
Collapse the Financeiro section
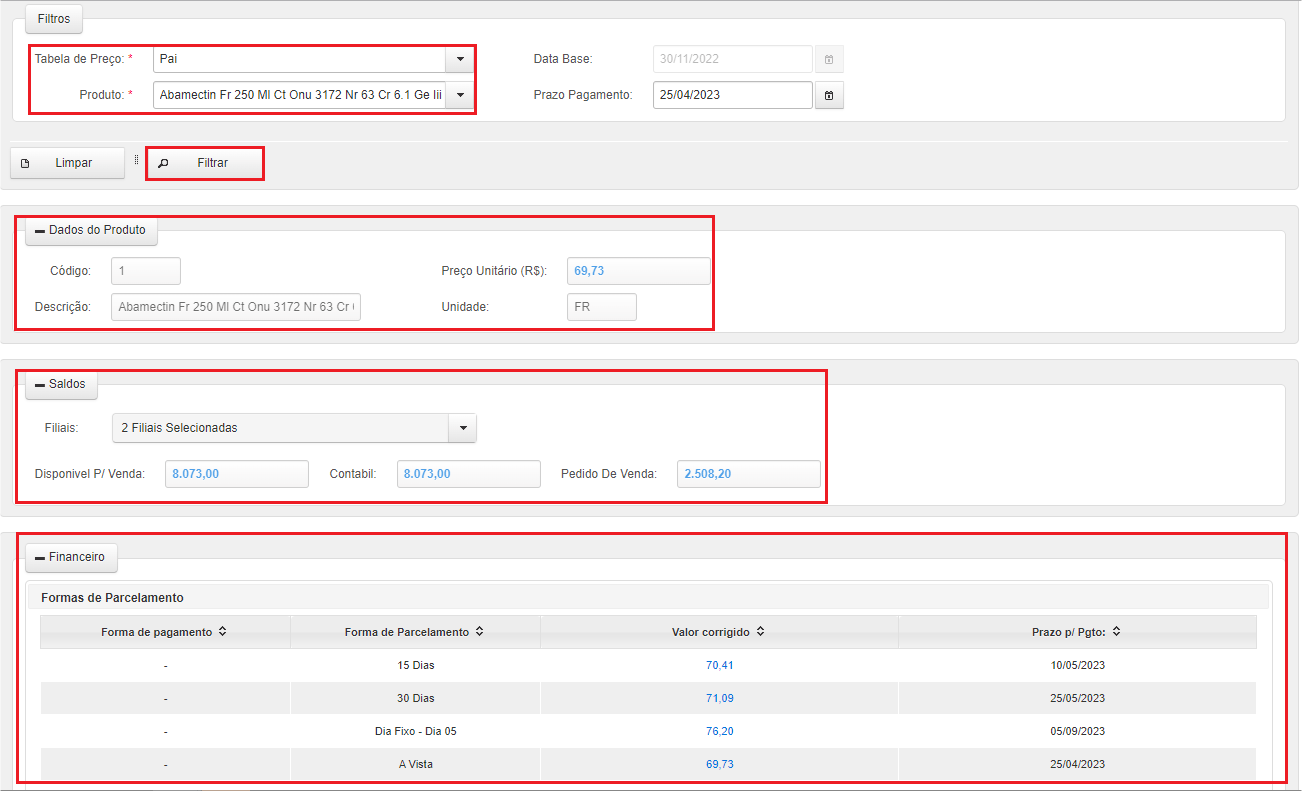[40, 557]
